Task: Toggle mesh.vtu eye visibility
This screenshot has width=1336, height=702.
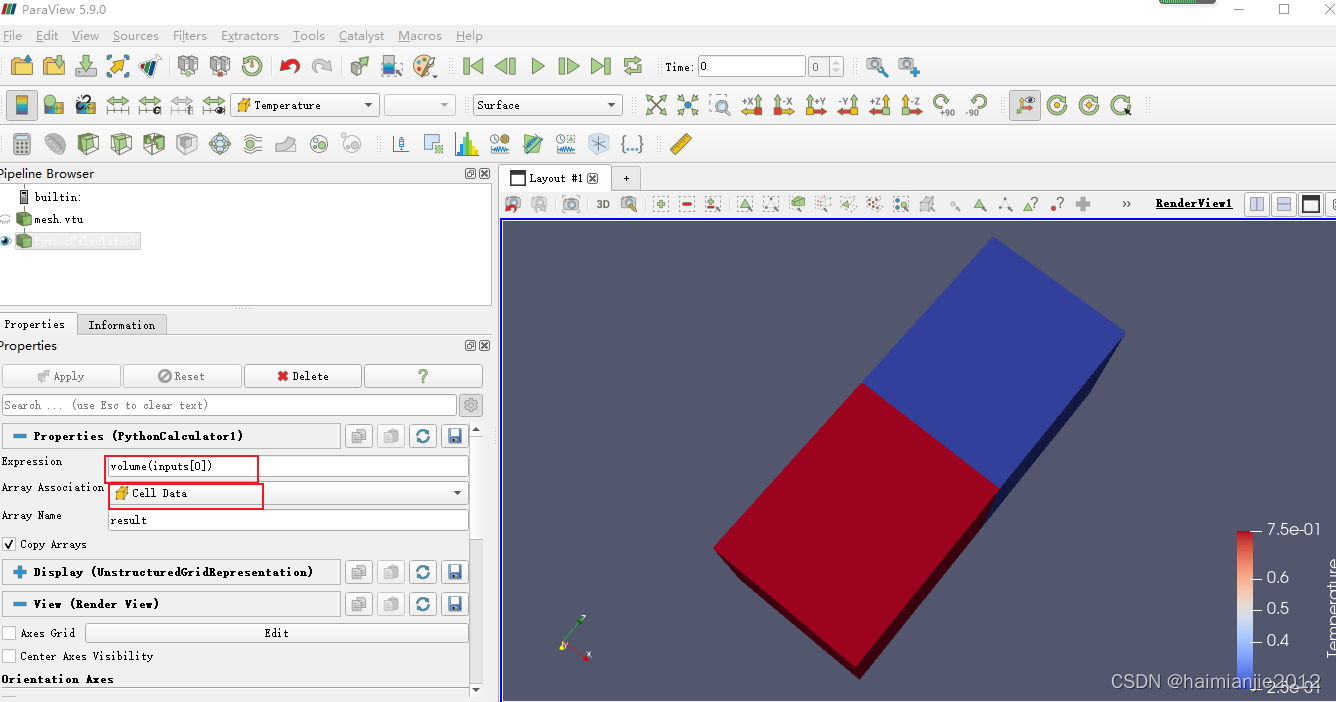Action: click(6, 219)
